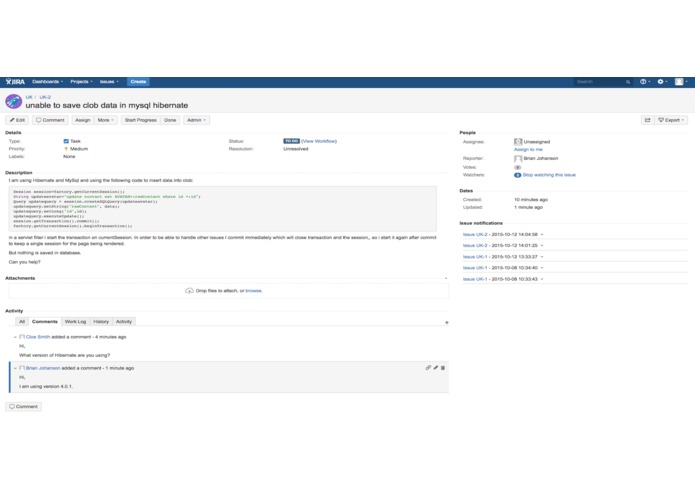Click the trash delete icon on Brian's comment
Image resolution: width=695 pixels, height=494 pixels.
click(443, 368)
